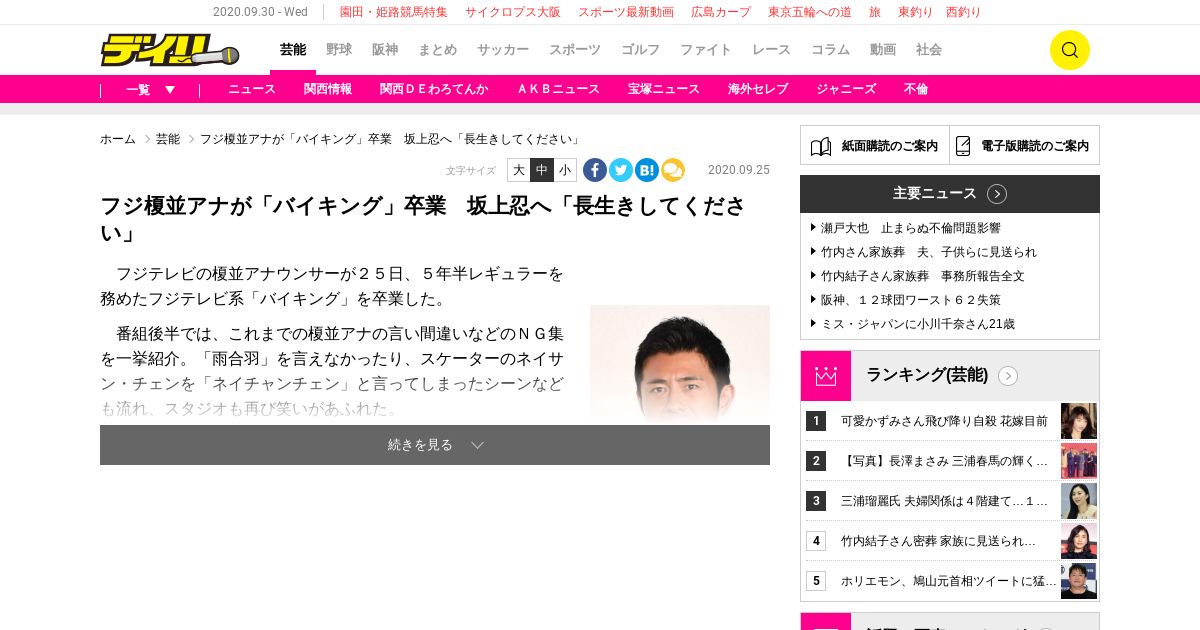Open the 阪神 tab

click(385, 50)
